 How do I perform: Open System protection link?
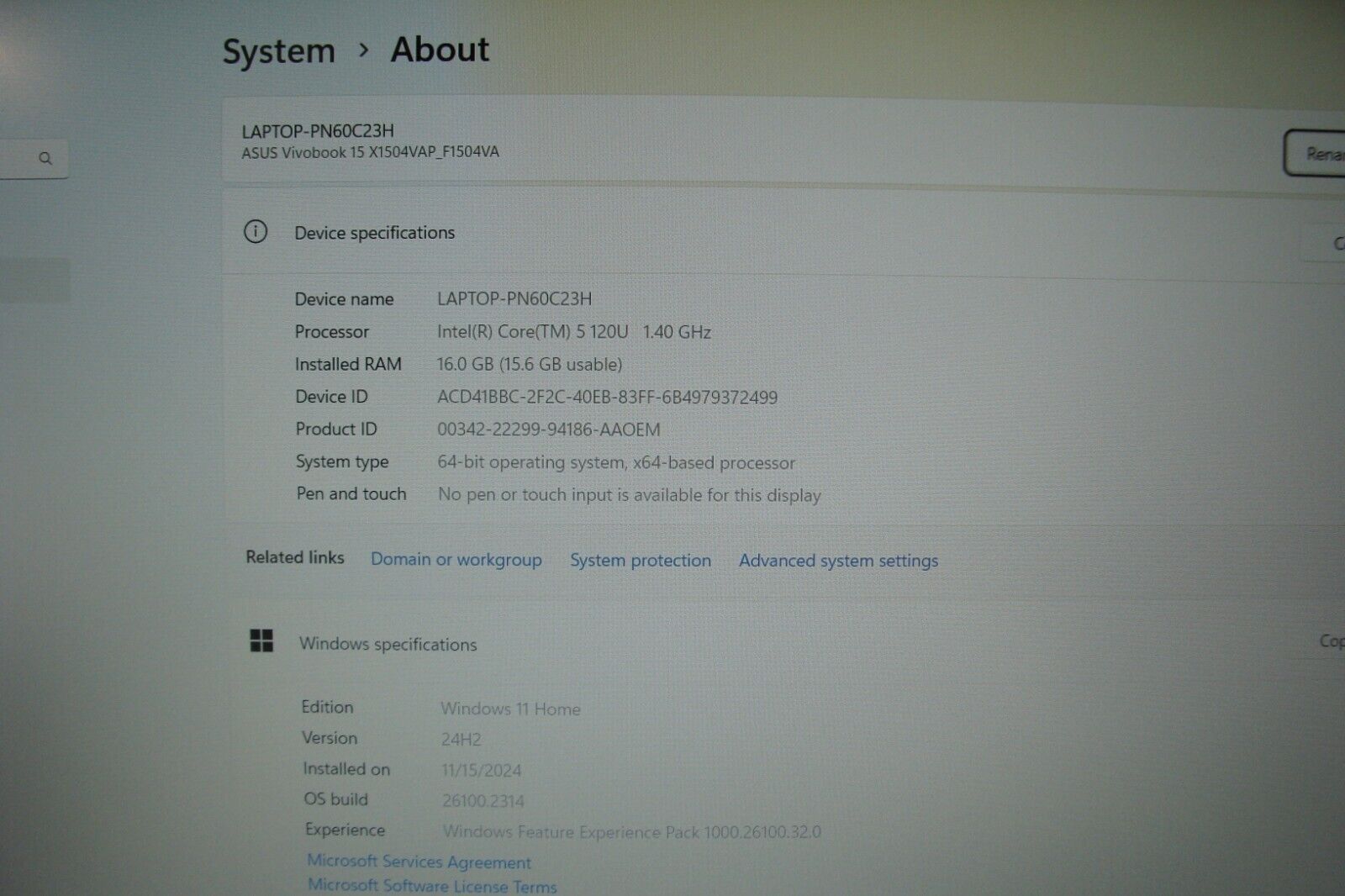[x=641, y=561]
